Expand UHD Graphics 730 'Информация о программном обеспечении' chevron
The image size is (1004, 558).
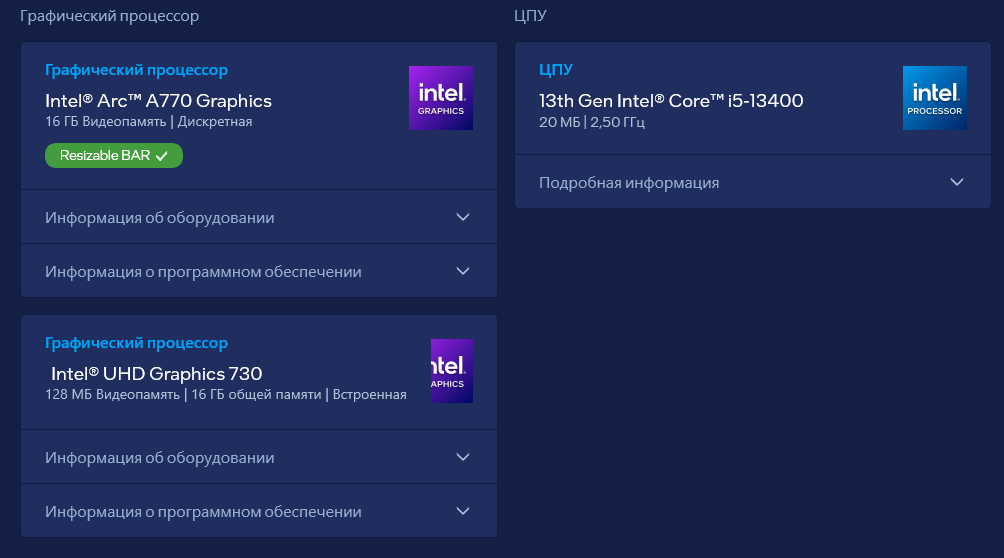(x=463, y=511)
